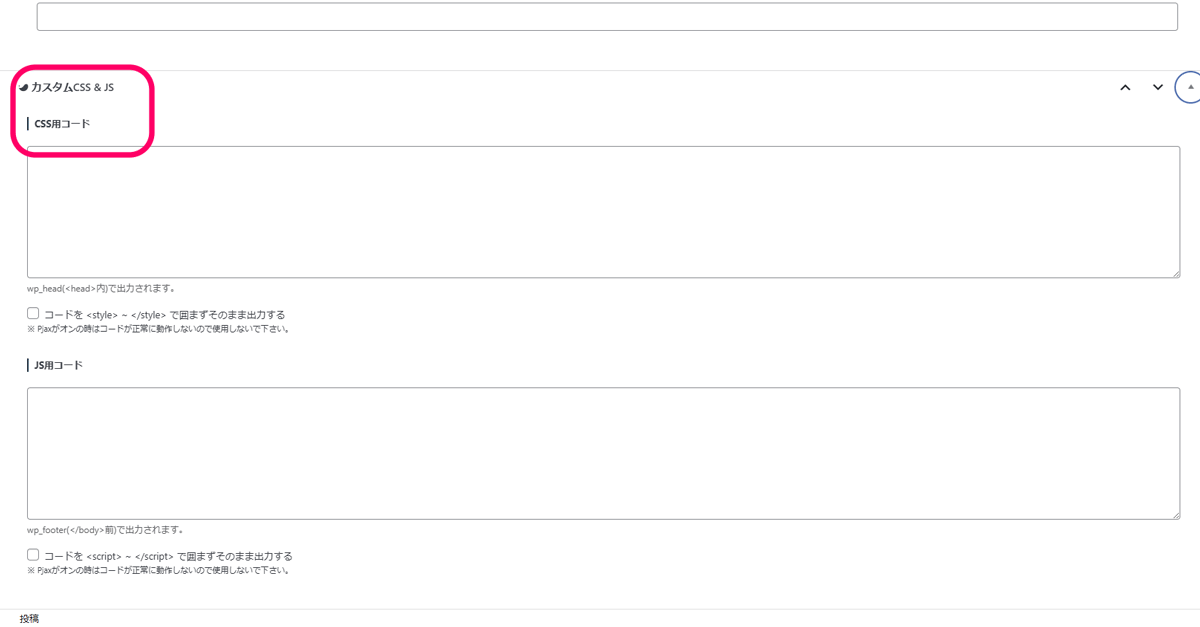Image resolution: width=1200 pixels, height=627 pixels.
Task: Click the script tag checkbox label text
Action: click(x=168, y=556)
